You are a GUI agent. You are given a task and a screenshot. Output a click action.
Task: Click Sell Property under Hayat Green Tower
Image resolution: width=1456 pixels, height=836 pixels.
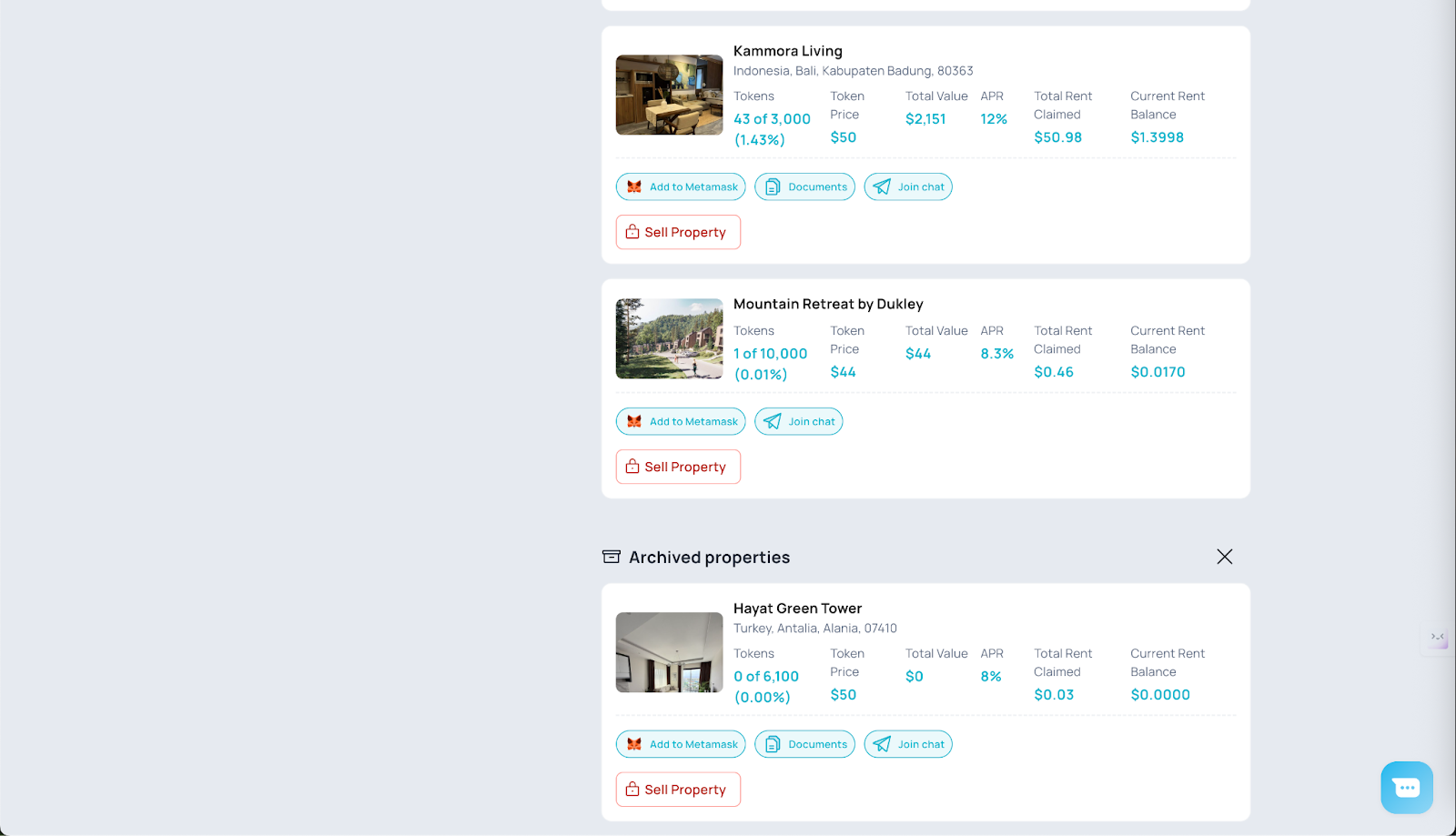coord(678,790)
